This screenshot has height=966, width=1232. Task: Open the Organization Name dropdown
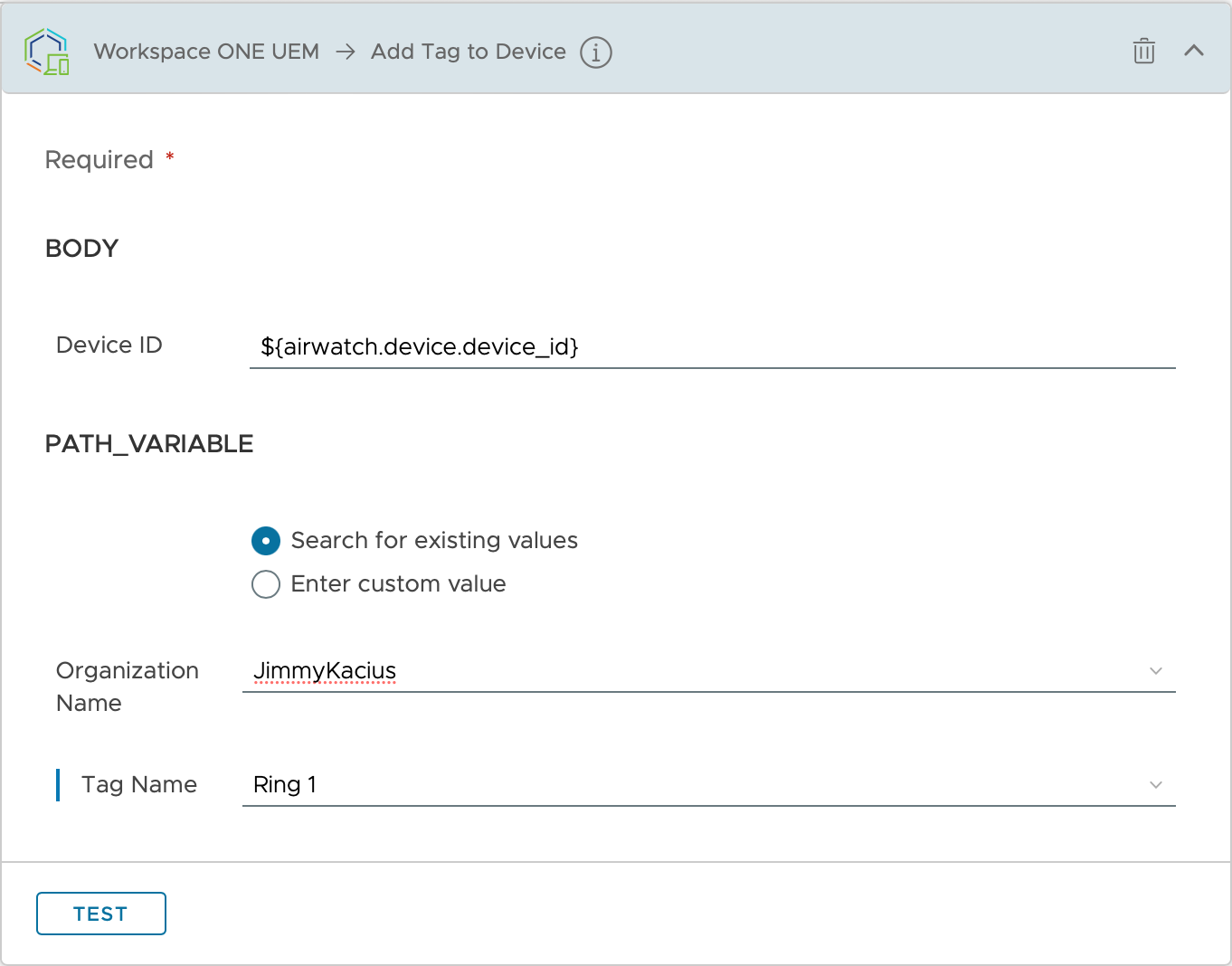(1156, 671)
